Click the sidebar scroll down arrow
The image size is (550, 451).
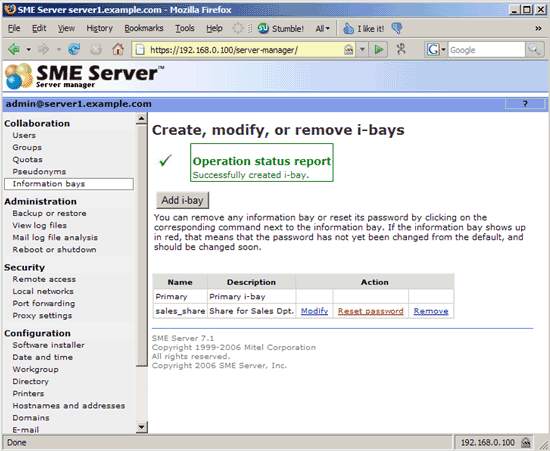[141, 427]
